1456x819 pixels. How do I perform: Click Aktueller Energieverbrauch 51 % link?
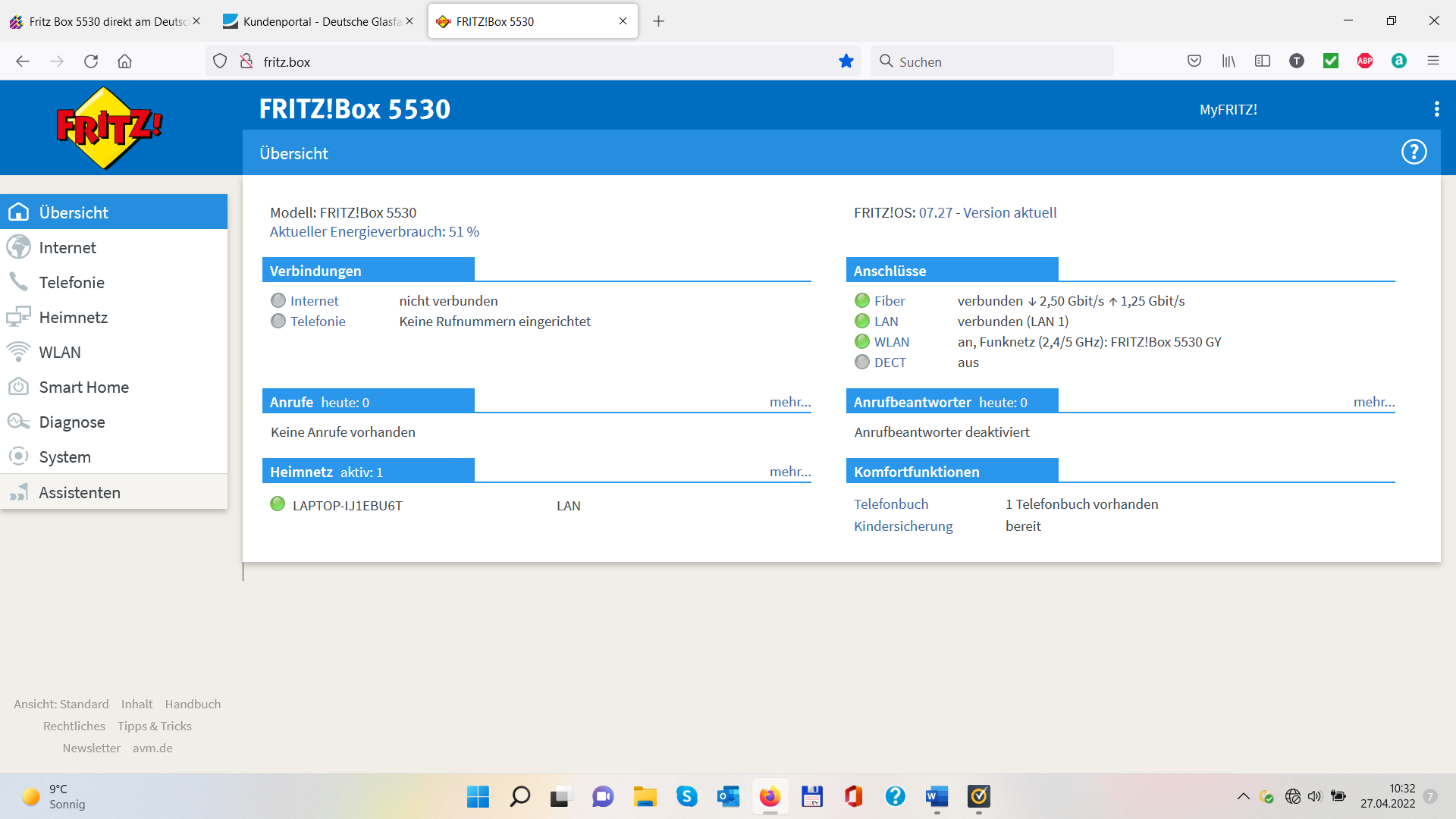point(375,232)
